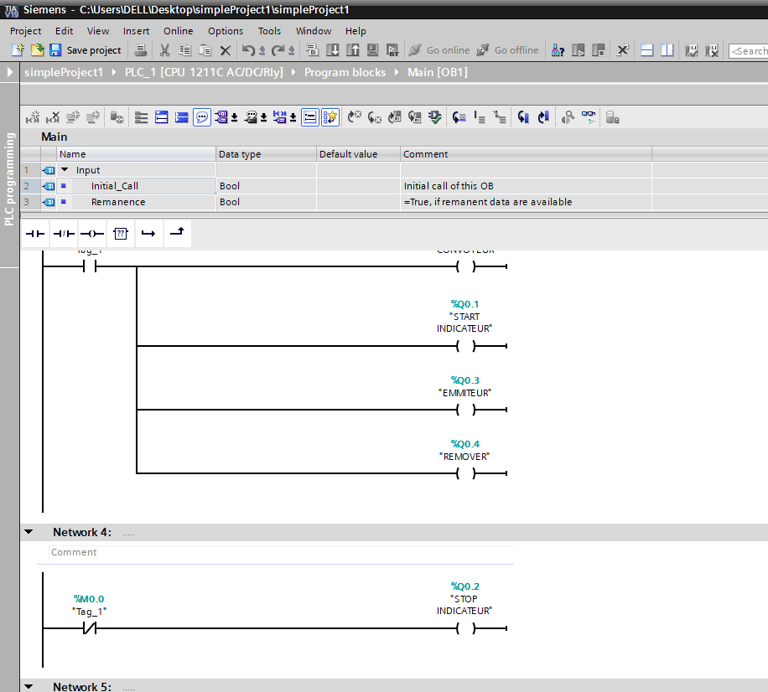Open the Options menu
The width and height of the screenshot is (768, 692).
225,31
